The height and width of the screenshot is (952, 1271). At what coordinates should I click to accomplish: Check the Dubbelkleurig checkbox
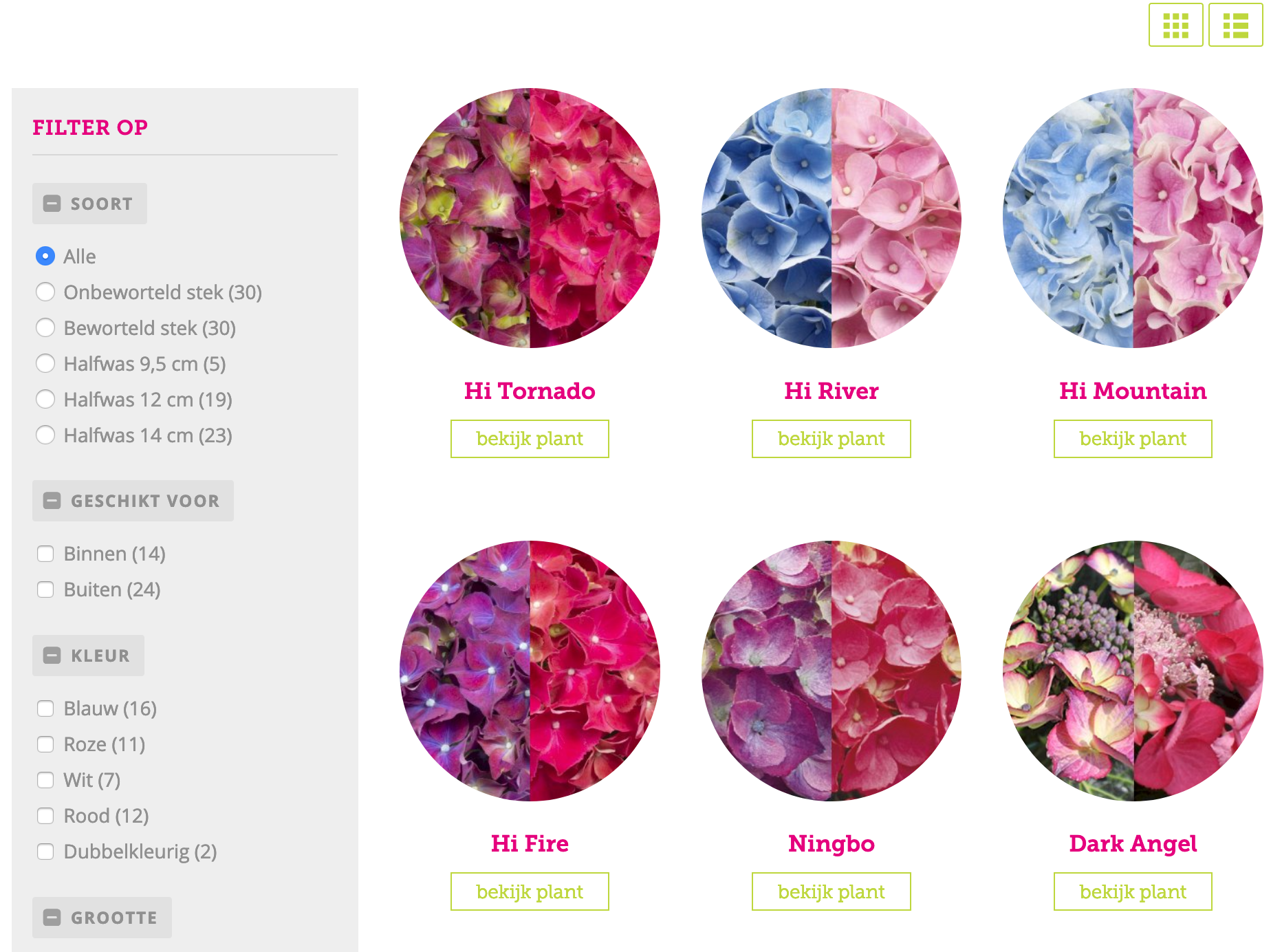45,852
